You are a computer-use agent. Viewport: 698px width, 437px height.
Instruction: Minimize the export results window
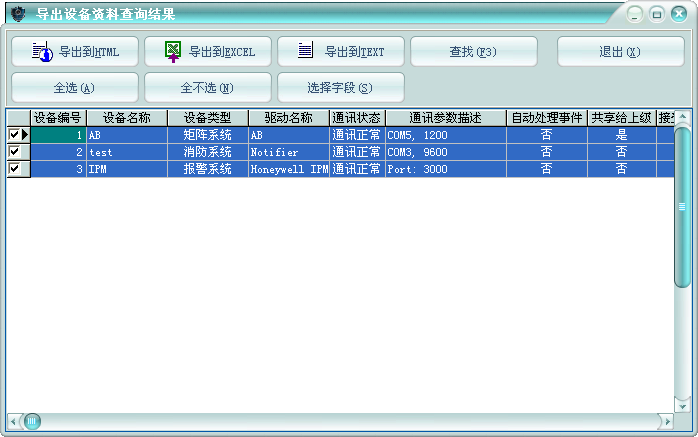pyautogui.click(x=636, y=14)
